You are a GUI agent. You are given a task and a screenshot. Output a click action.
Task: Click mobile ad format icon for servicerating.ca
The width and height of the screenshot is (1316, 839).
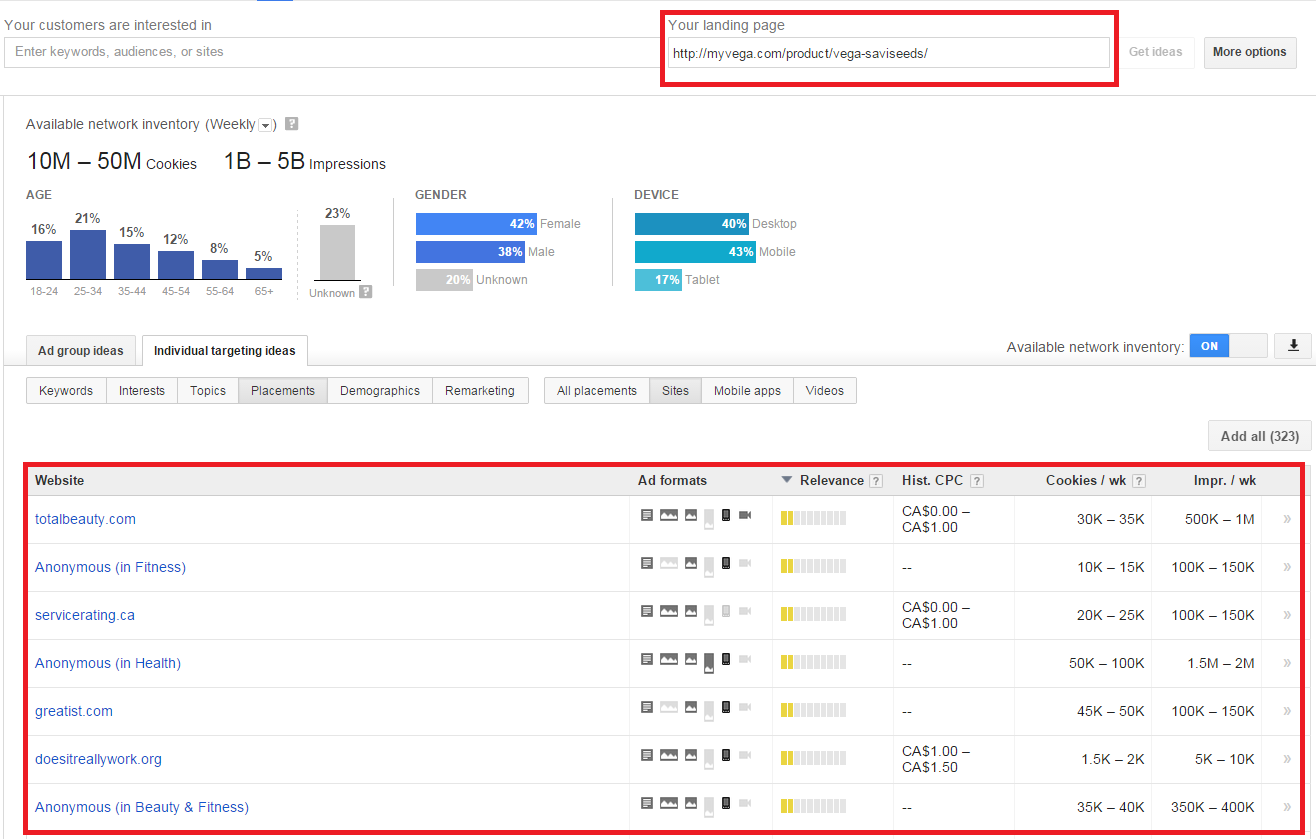pos(726,611)
